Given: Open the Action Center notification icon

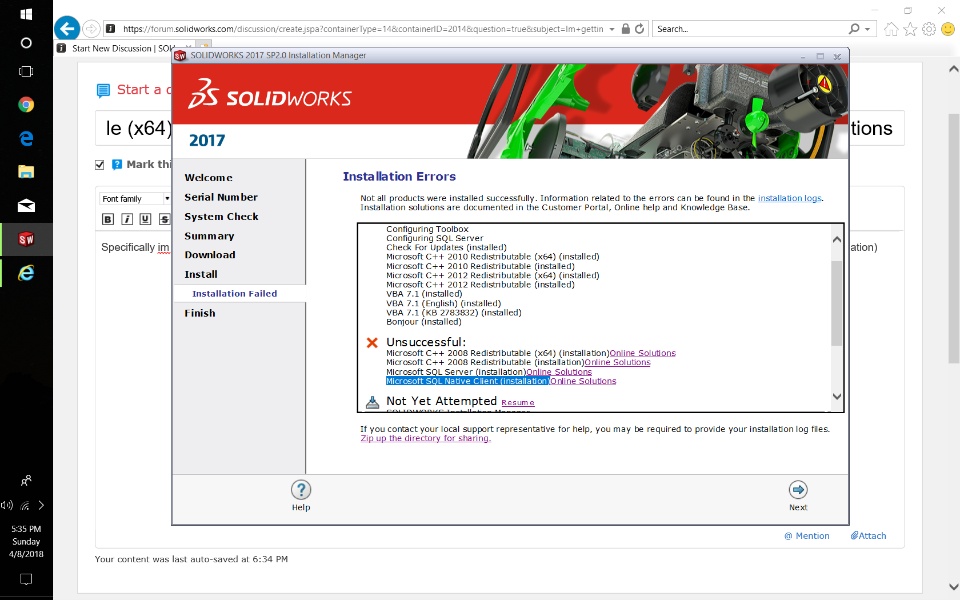Looking at the screenshot, I should click(x=26, y=579).
